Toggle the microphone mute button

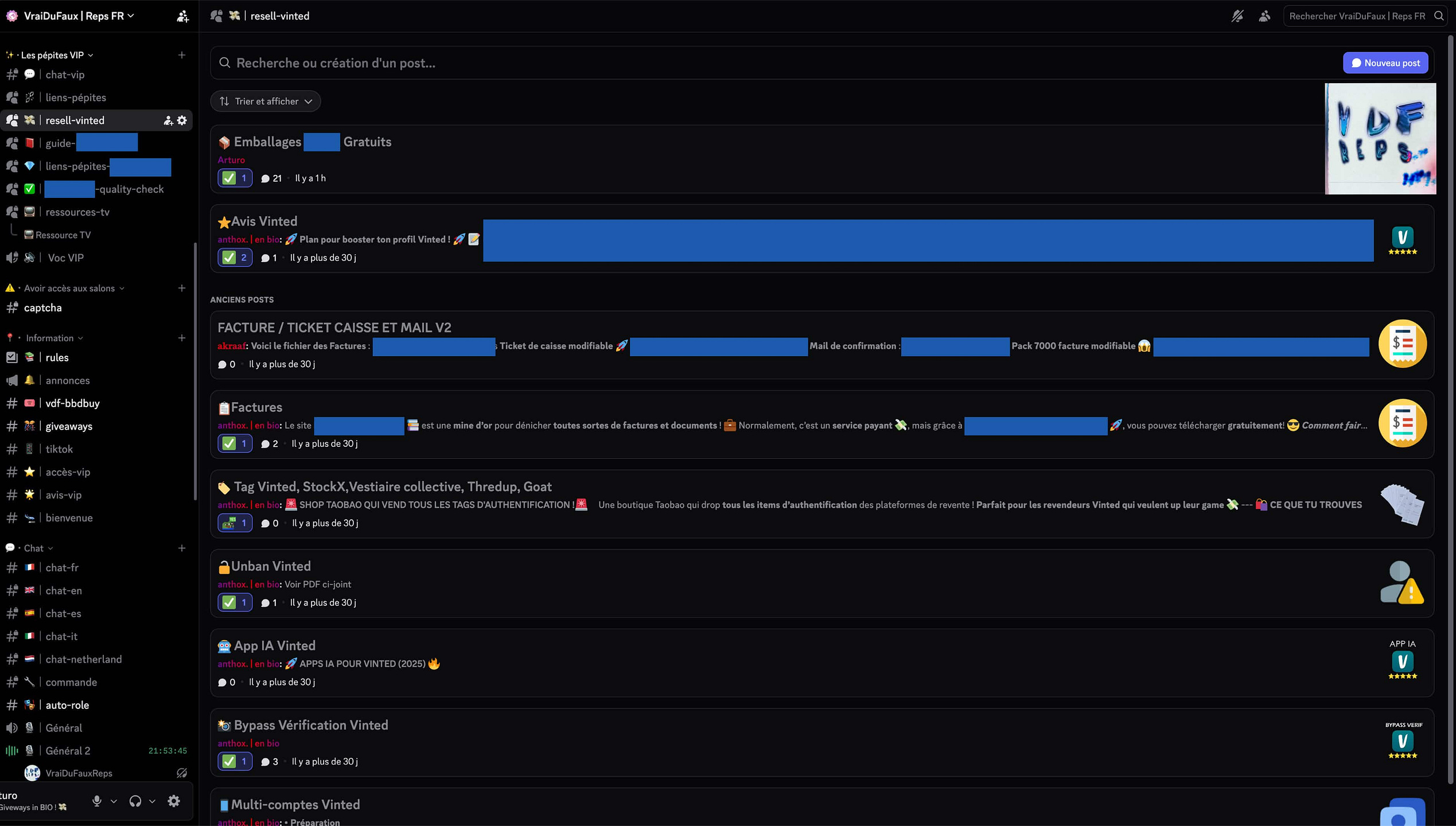click(x=97, y=801)
